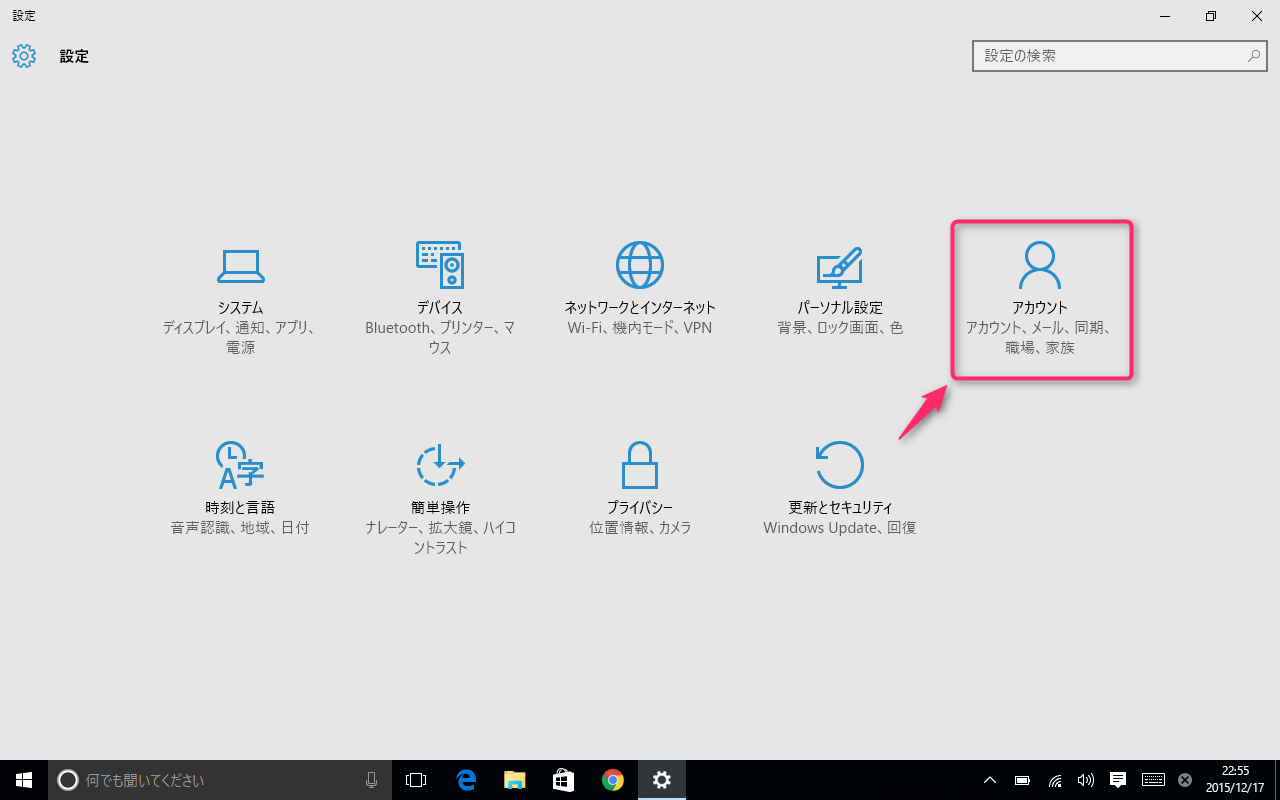Click the アカウント、メール、同期、職場、家族 description
The image size is (1280, 800).
coord(1040,338)
